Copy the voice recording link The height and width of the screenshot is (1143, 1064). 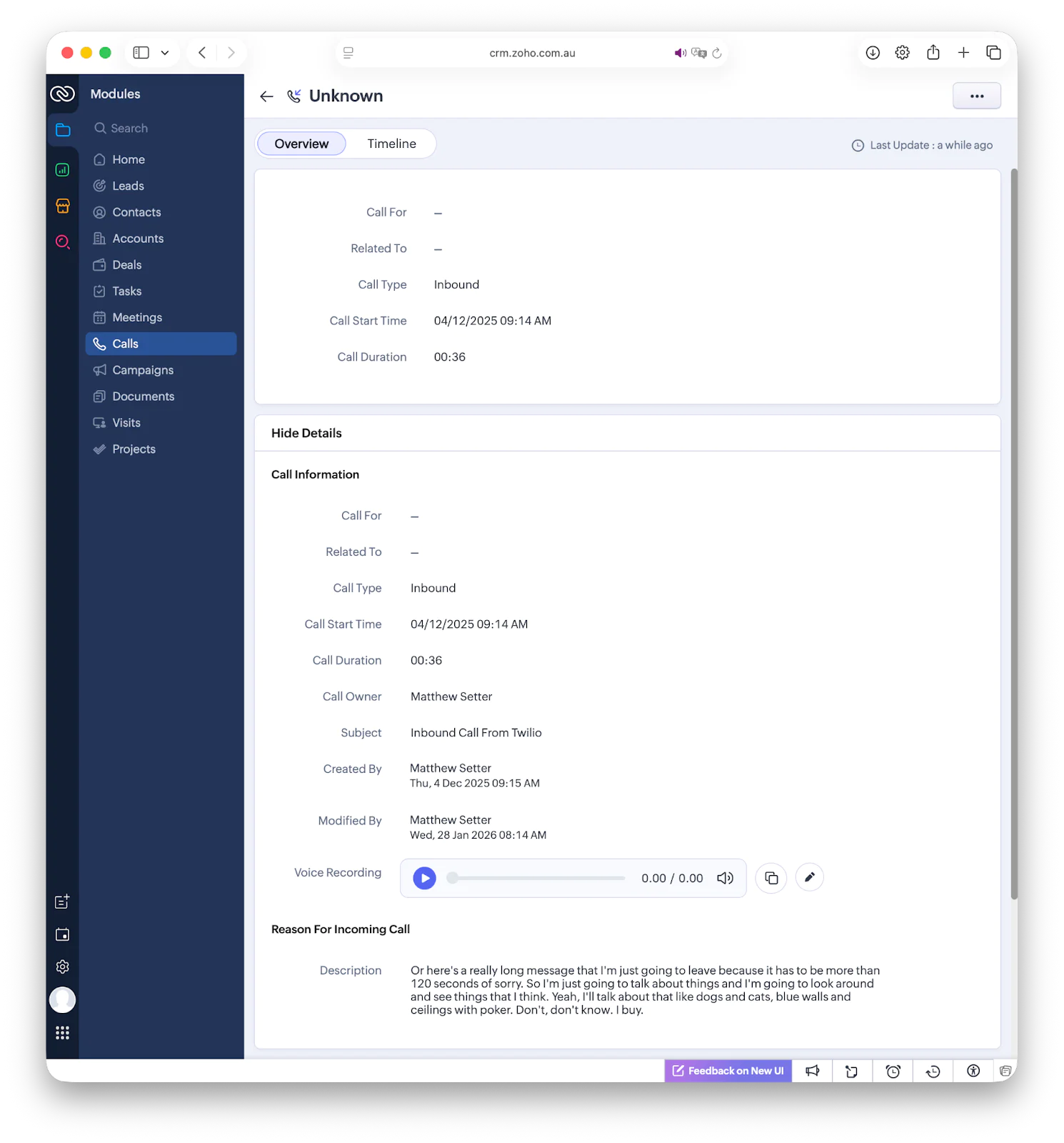point(771,878)
